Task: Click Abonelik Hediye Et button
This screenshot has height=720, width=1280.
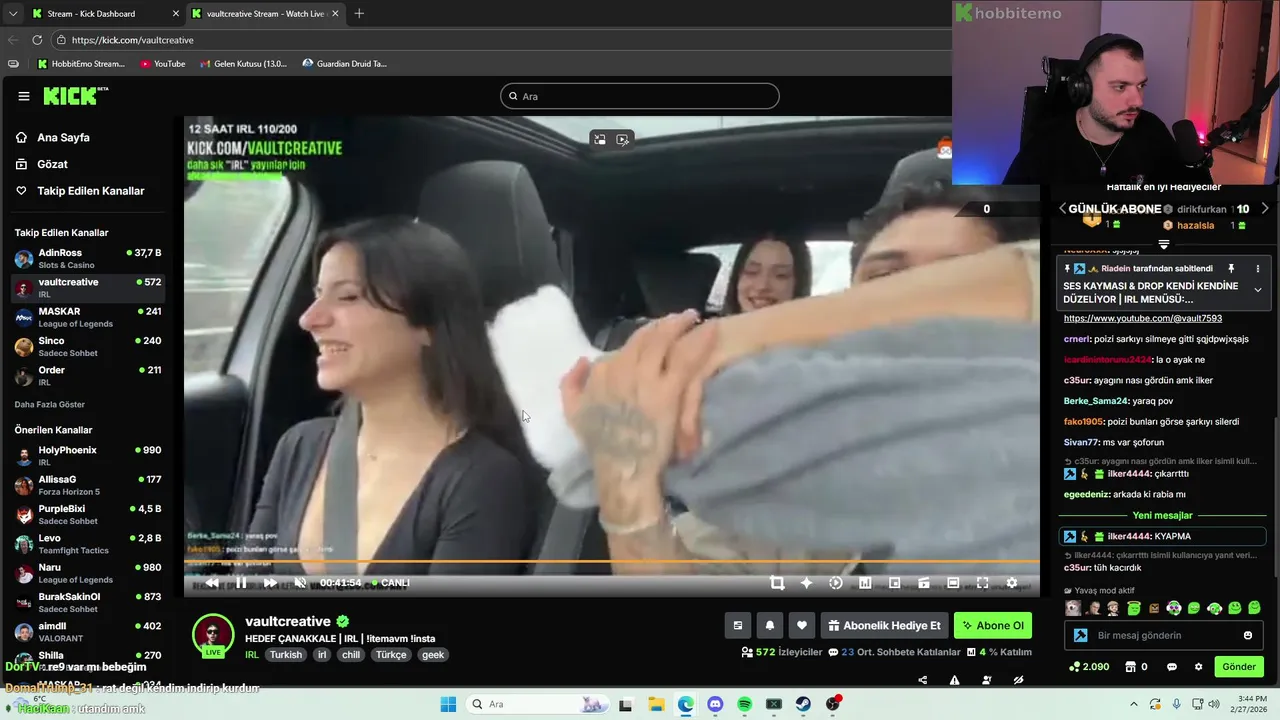Action: tap(884, 626)
